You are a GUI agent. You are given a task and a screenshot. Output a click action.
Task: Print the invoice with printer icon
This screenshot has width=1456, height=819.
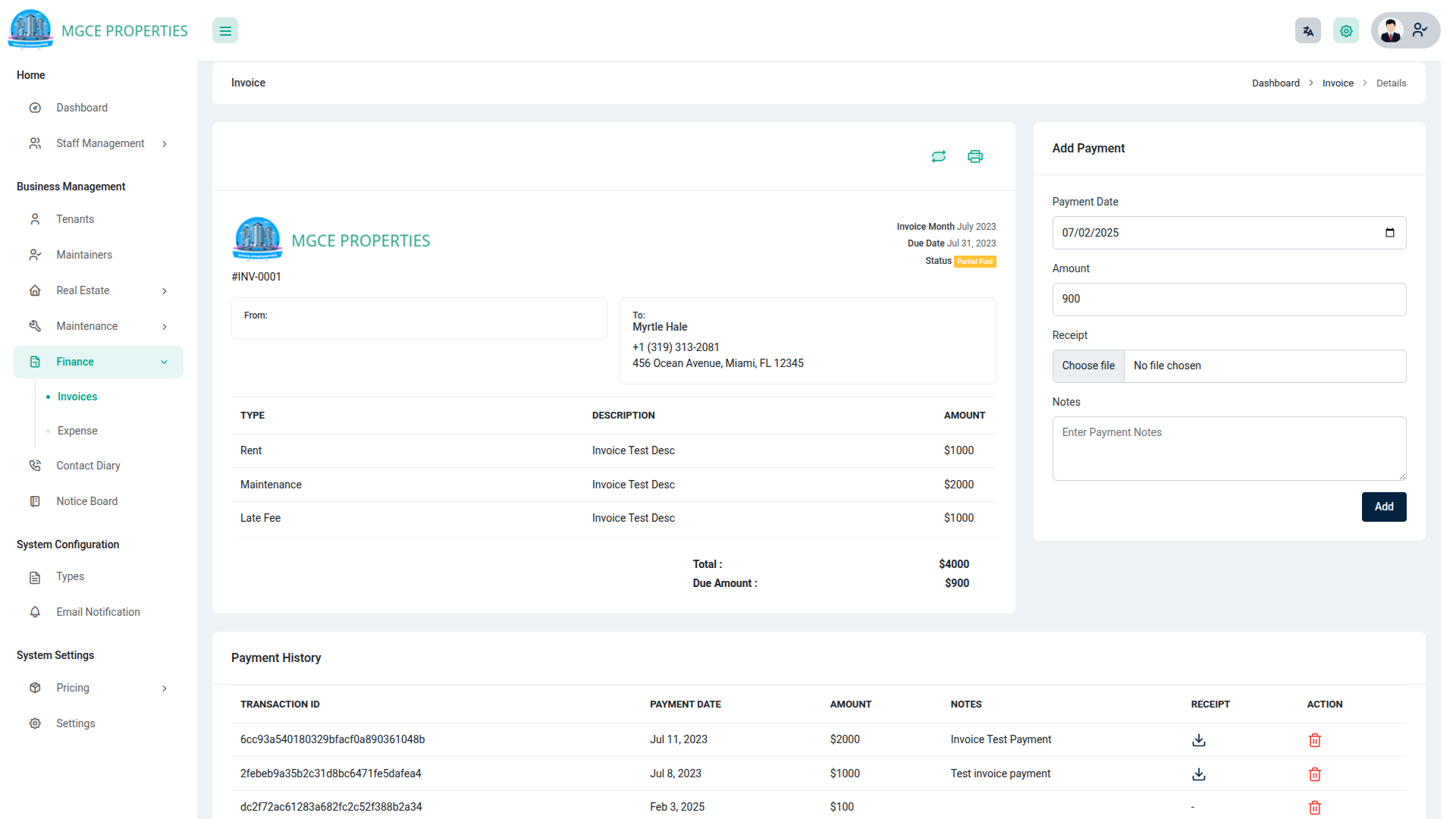tap(975, 156)
